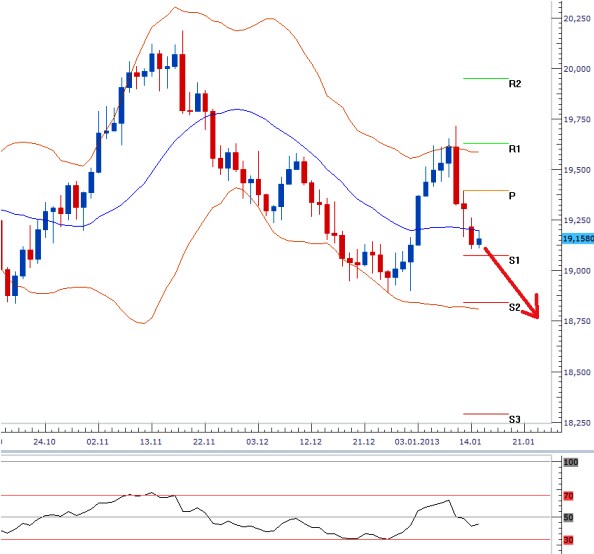Viewport: 594px width, 554px height.
Task: Click the R1 resistance level label
Action: point(514,149)
